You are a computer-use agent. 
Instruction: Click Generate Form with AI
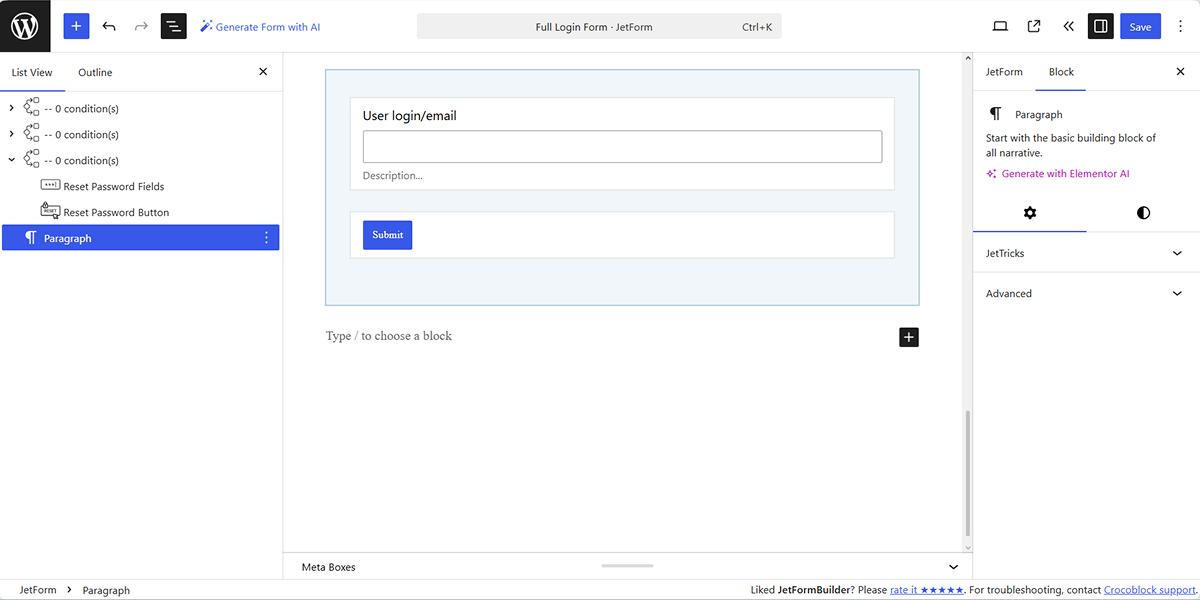260,27
